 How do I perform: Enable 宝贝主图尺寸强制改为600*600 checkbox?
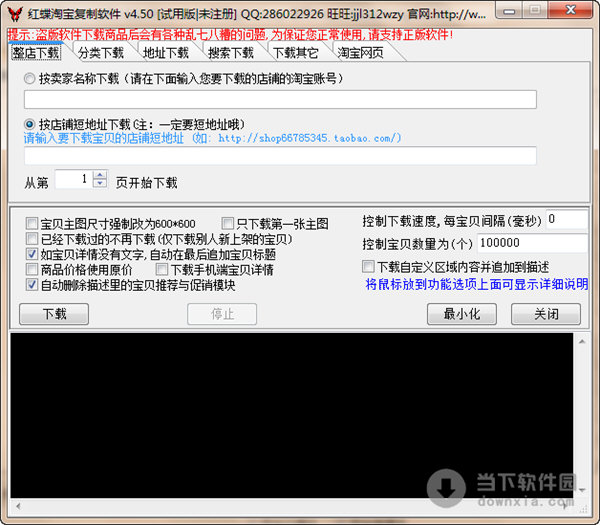(x=32, y=224)
